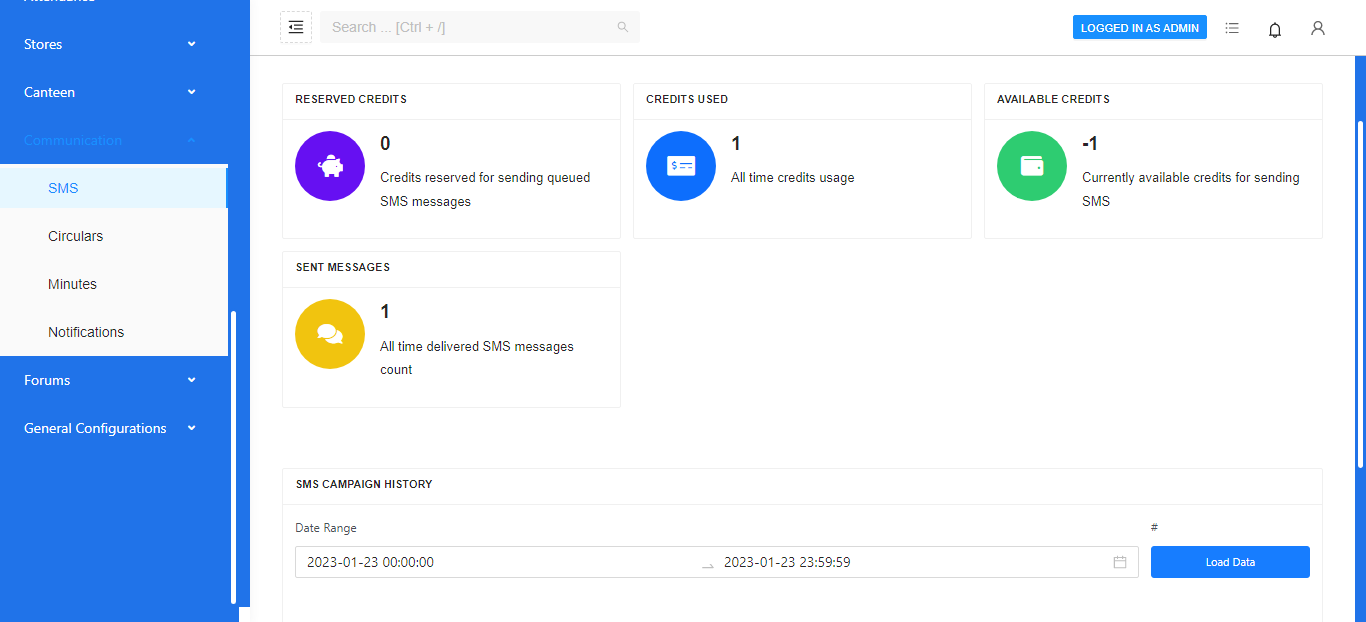
Task: Click the SMS Campaign History heading
Action: 364,484
